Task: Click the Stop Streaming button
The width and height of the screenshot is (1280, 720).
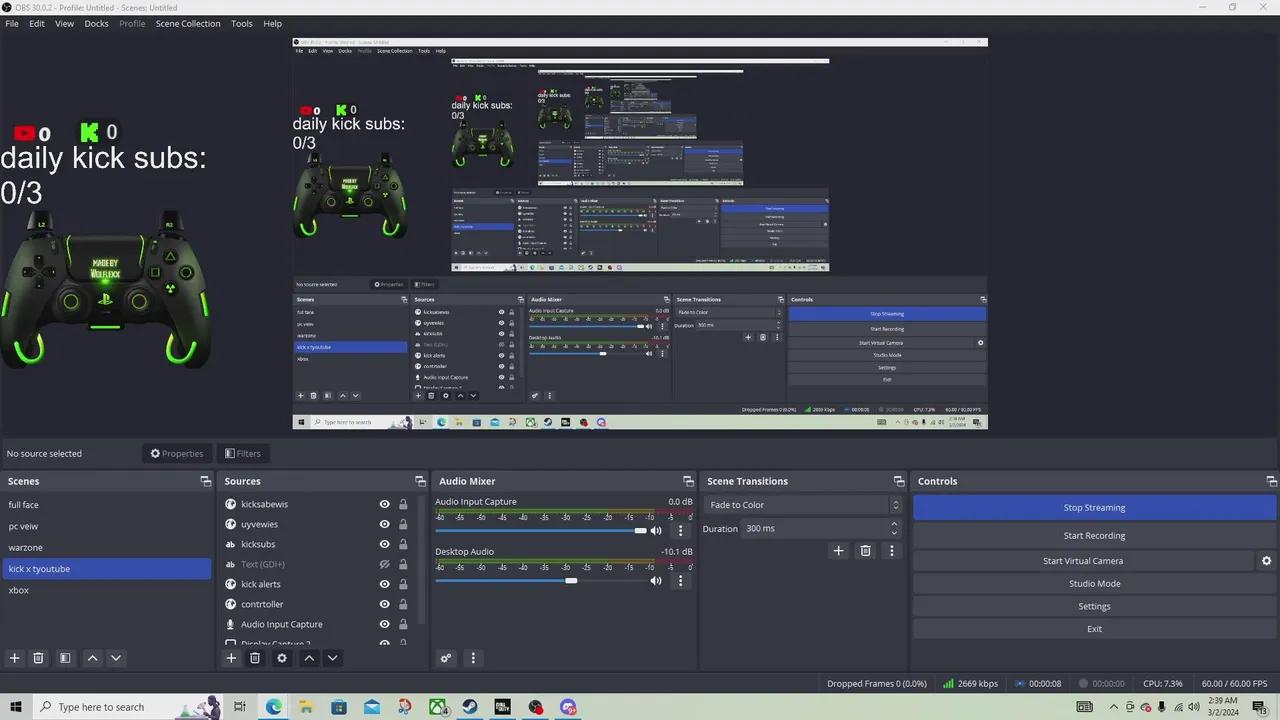Action: [x=1094, y=508]
